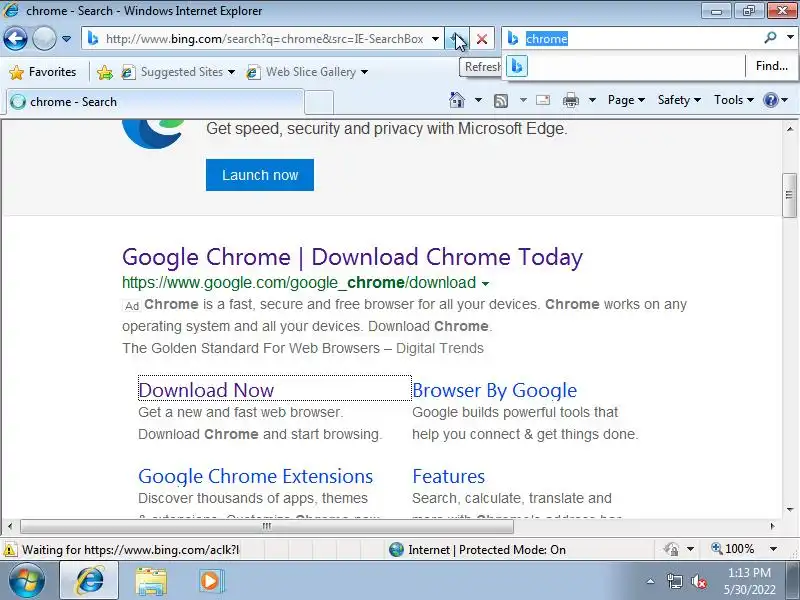800x600 pixels.
Task: Show hidden tray icons arrow
Action: click(650, 581)
